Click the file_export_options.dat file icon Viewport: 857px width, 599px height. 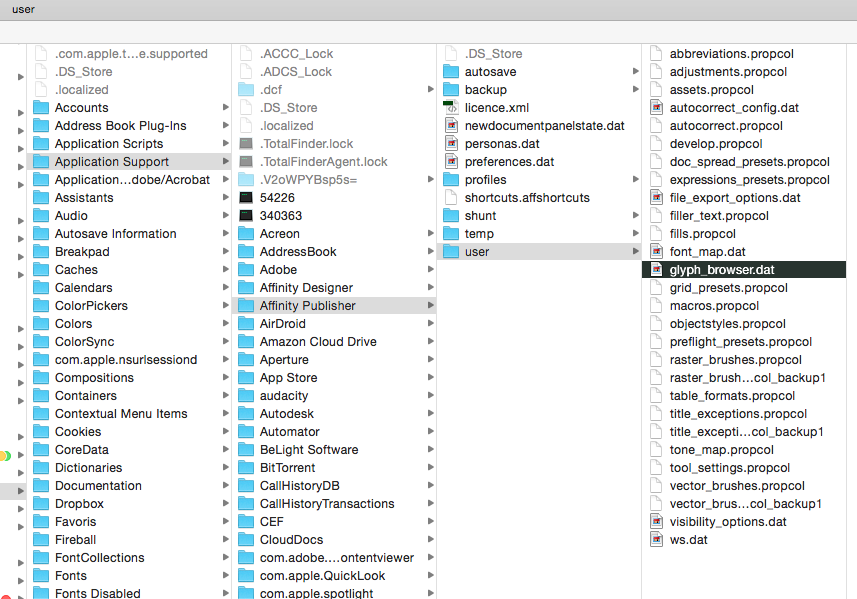(x=656, y=197)
